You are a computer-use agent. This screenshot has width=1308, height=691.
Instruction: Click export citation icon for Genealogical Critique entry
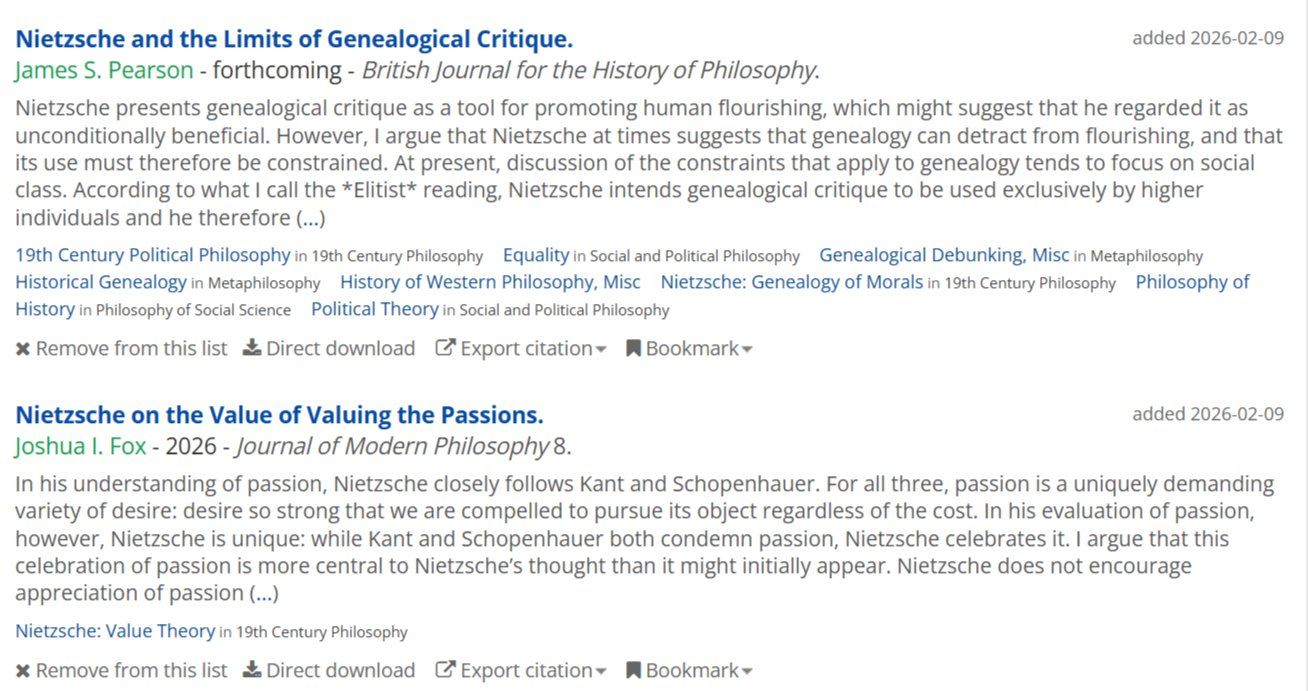445,349
